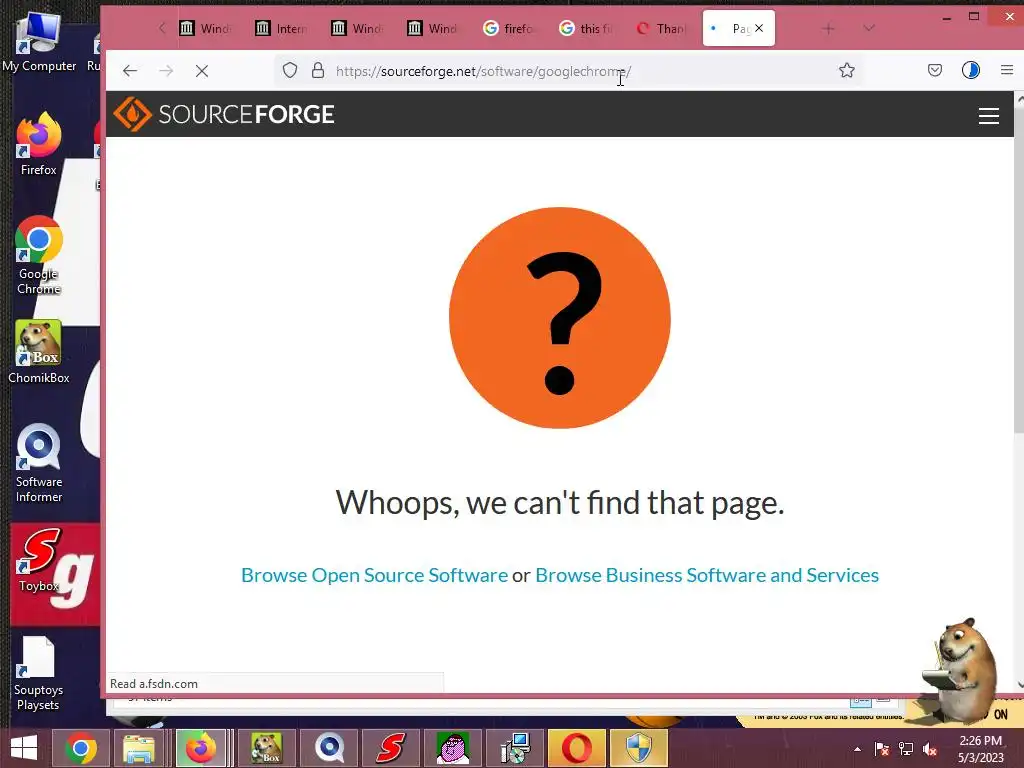Image resolution: width=1024 pixels, height=768 pixels.
Task: Open Firefox desktop shortcut
Action: click(x=39, y=144)
